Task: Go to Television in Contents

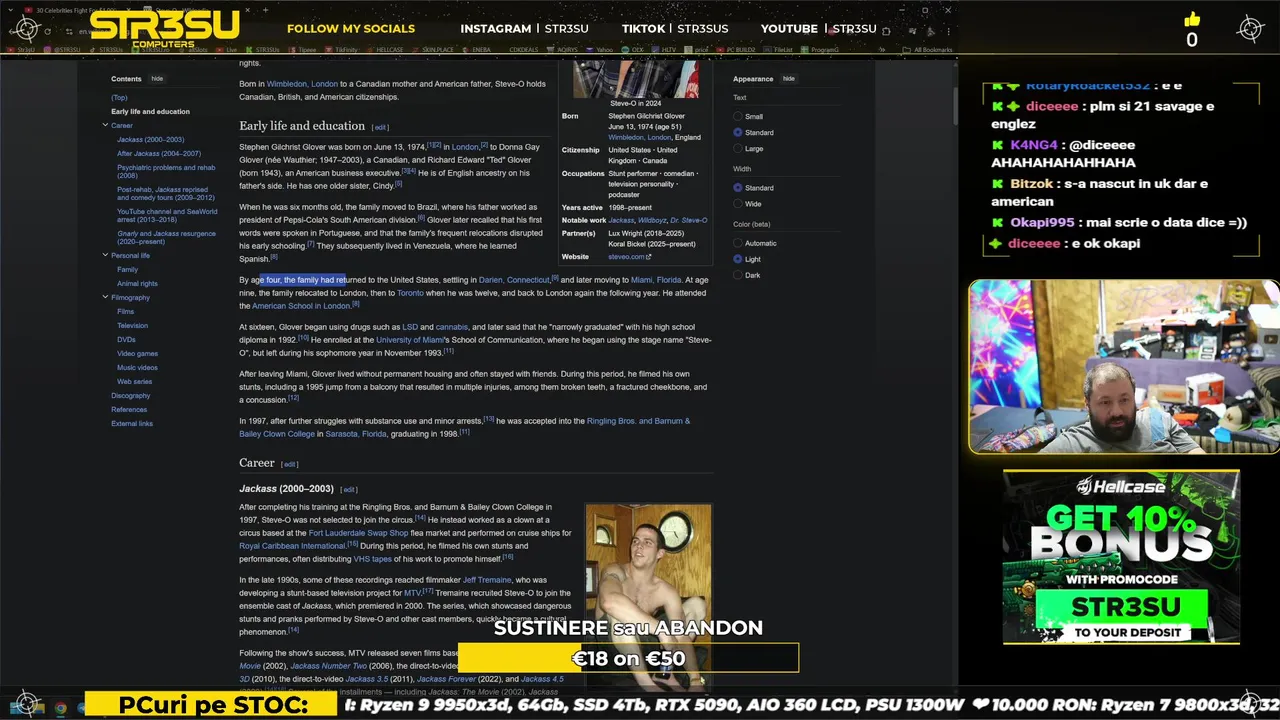Action: [x=132, y=326]
